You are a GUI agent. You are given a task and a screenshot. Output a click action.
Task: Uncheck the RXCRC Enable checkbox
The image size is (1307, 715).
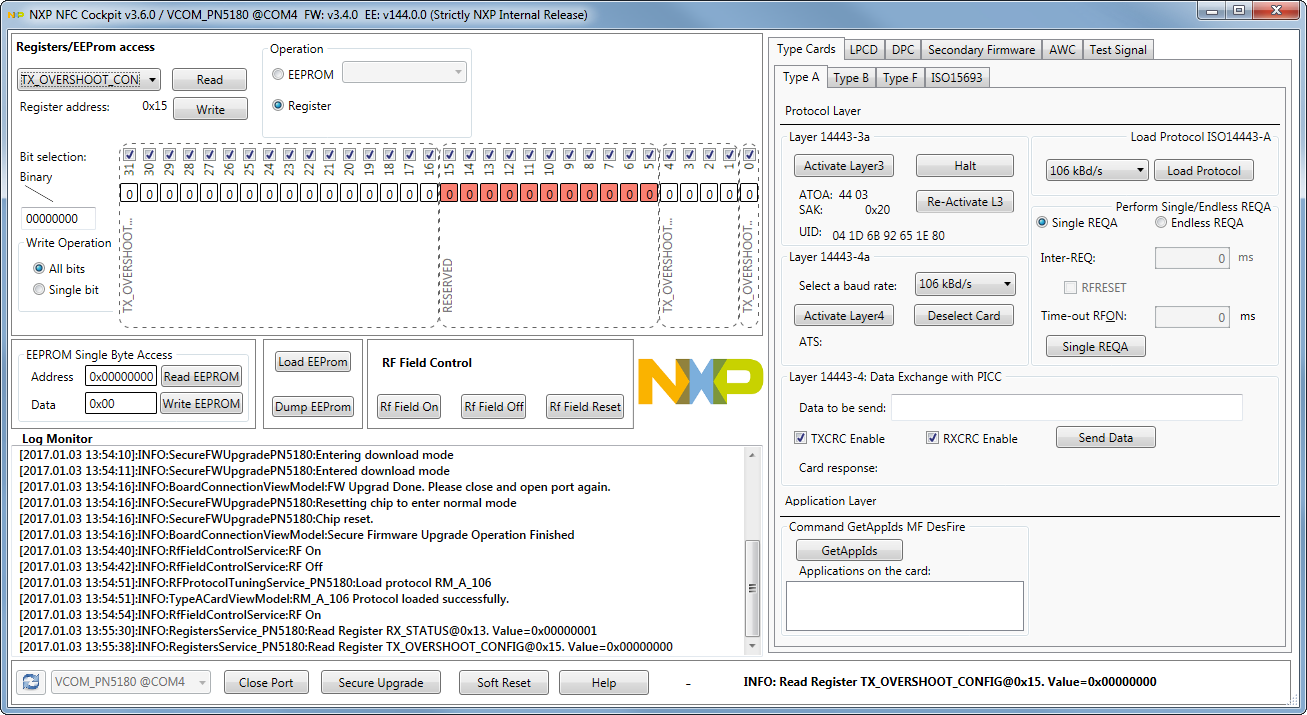point(933,438)
